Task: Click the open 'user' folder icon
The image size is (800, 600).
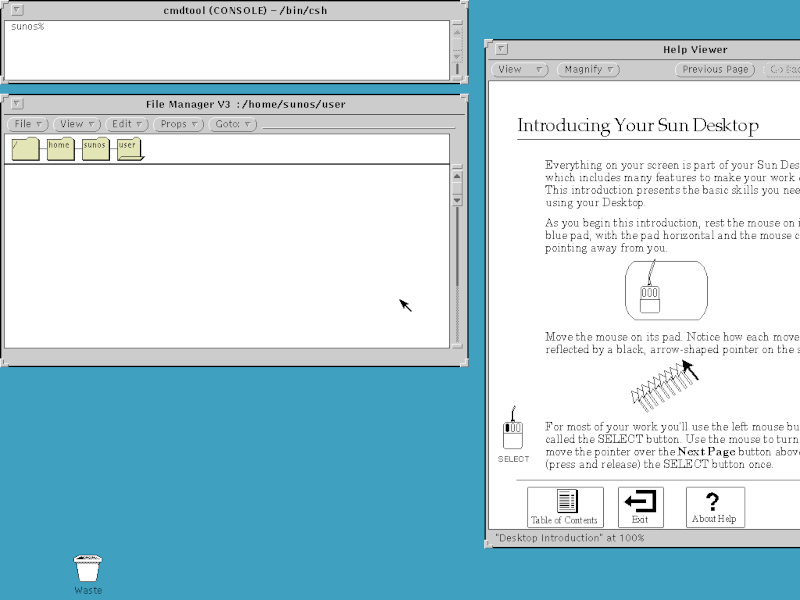Action: click(129, 149)
